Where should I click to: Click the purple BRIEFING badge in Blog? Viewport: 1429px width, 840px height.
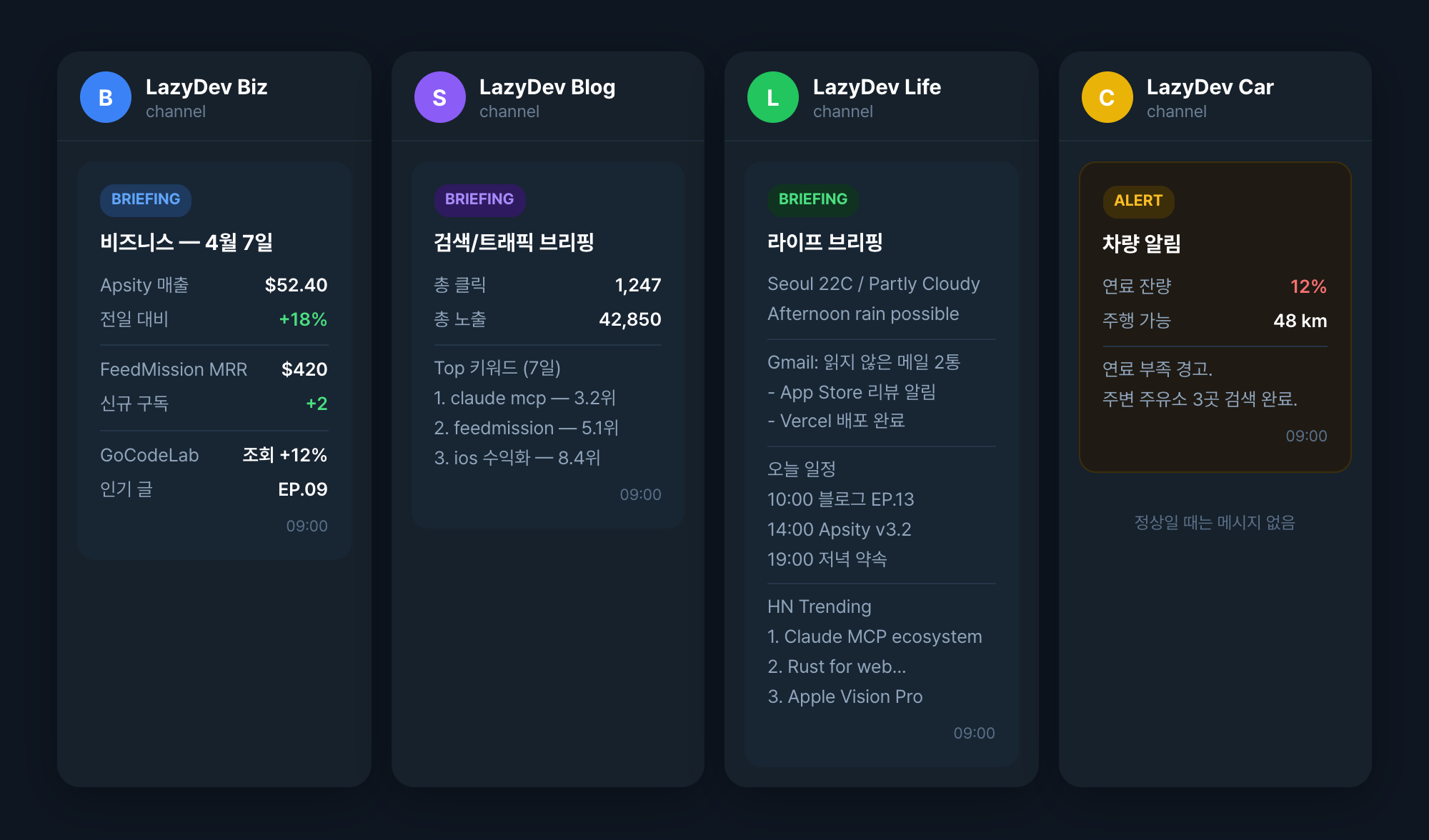479,199
